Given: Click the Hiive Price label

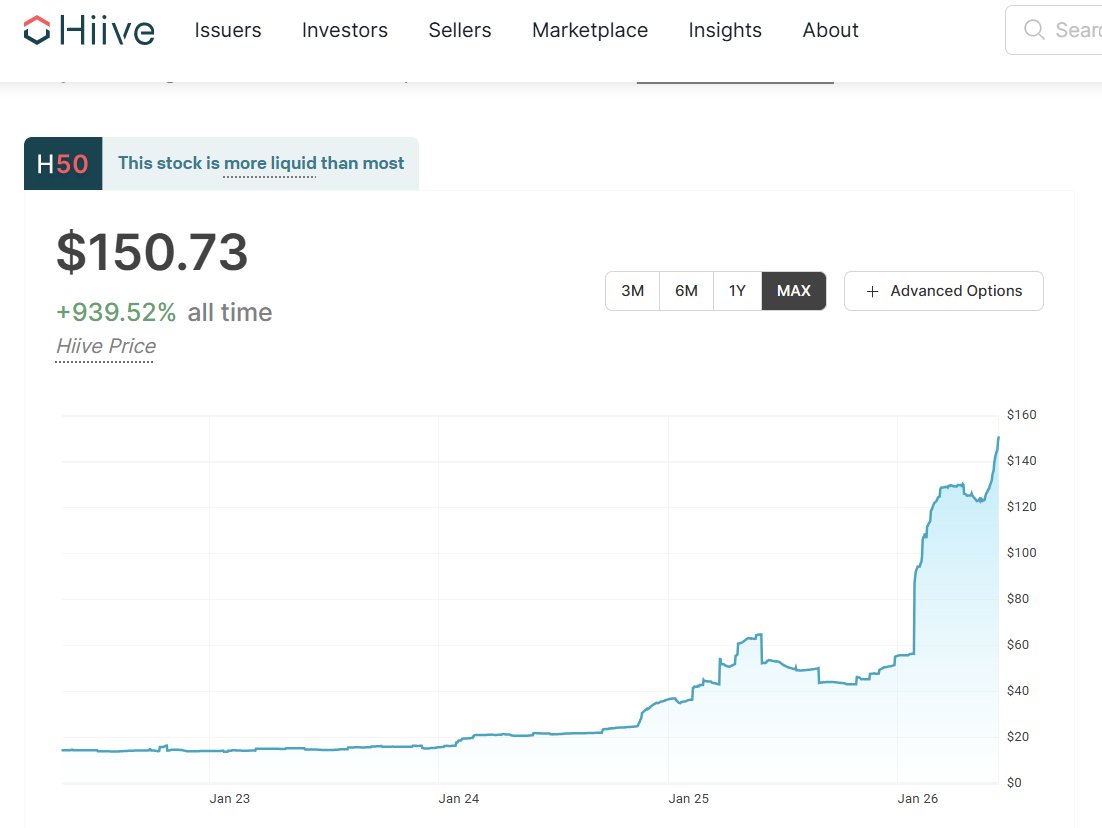Looking at the screenshot, I should click(x=105, y=346).
